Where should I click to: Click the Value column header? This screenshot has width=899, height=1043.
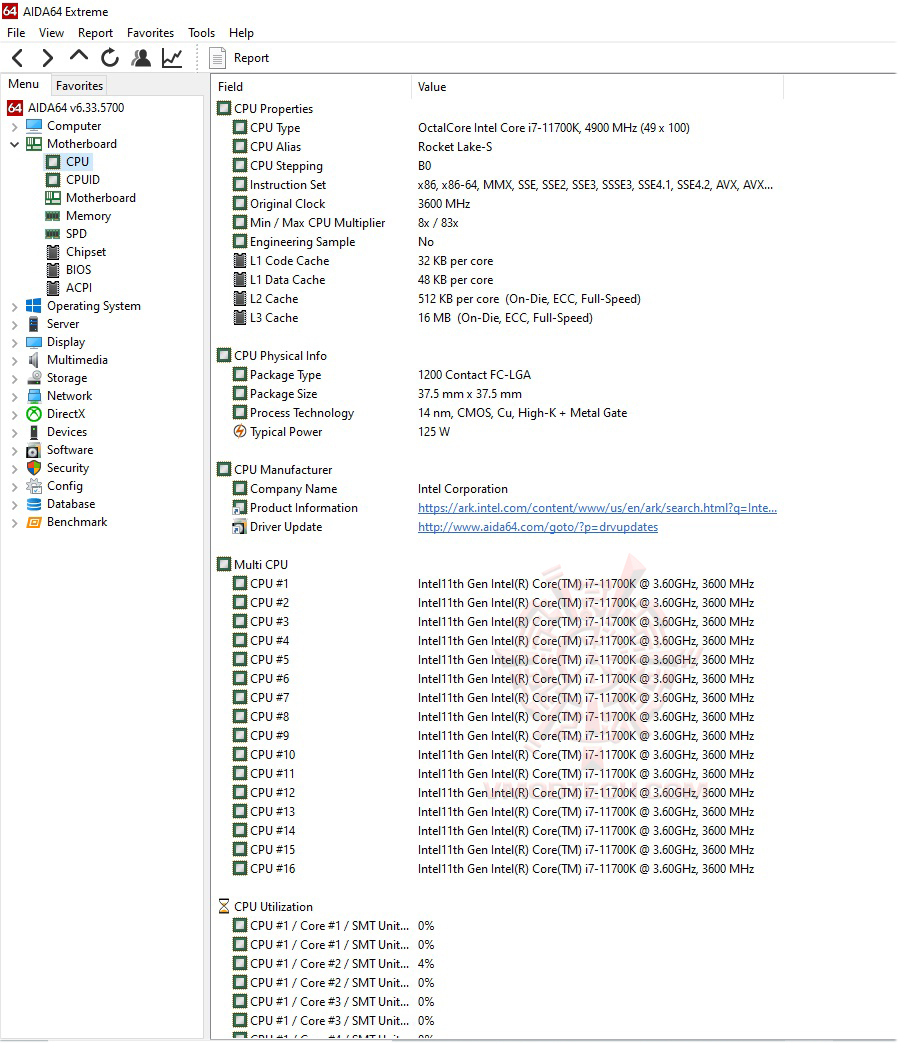597,86
